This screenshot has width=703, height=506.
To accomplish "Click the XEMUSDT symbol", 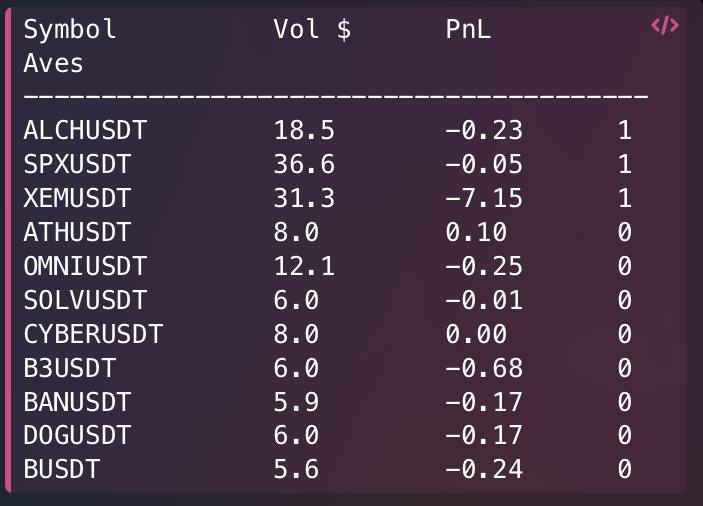I will [x=77, y=199].
